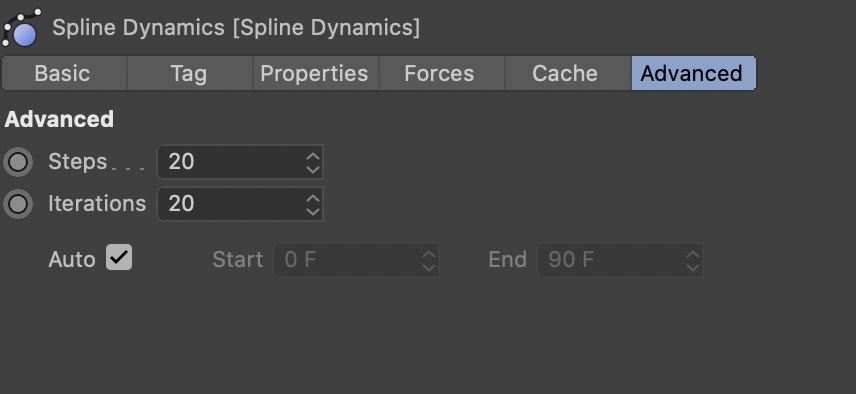Decrease Iterations with the down arrow

312,211
